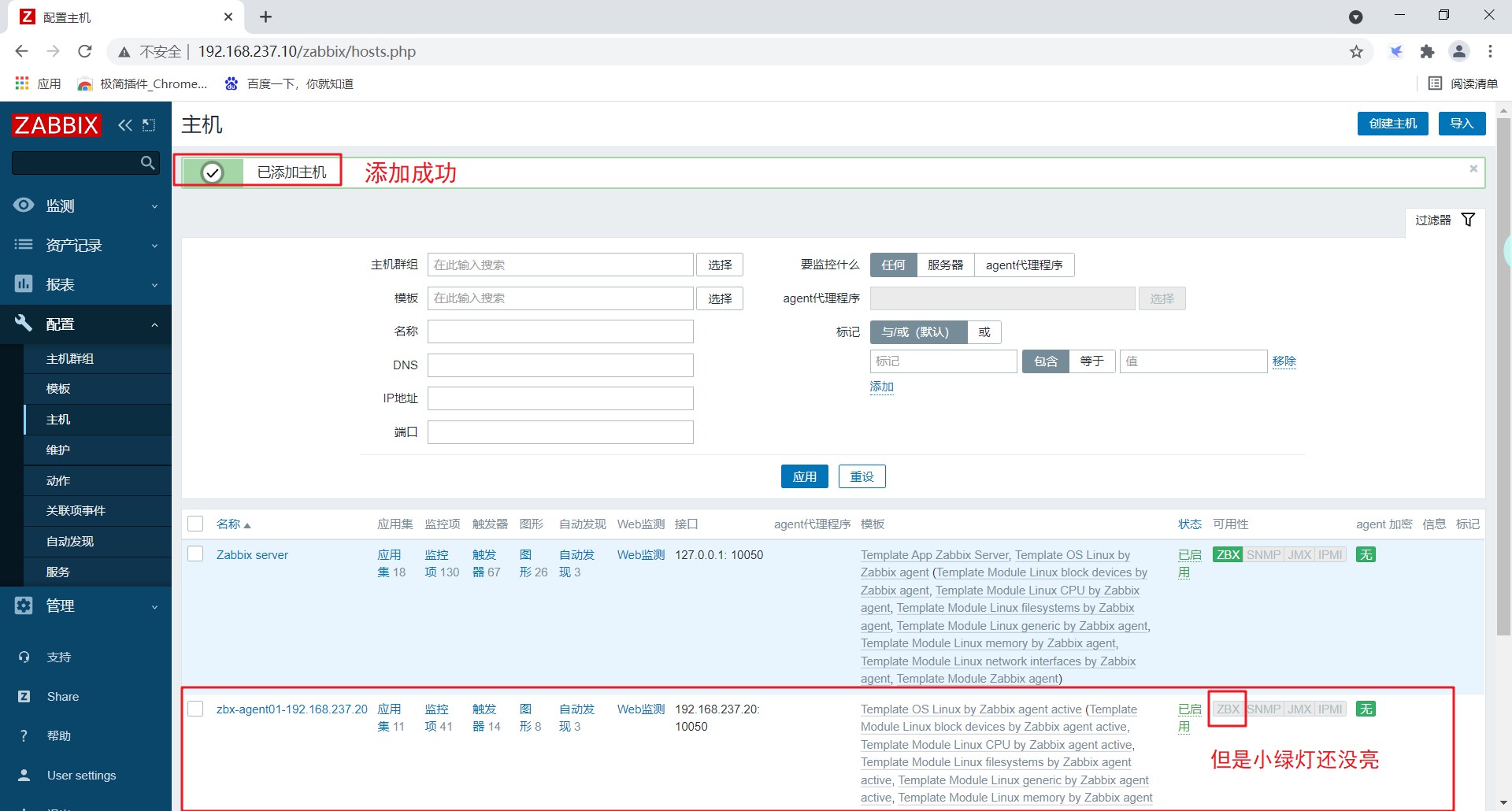
Task: Open the Chrome profile avatar
Action: pyautogui.click(x=1459, y=52)
